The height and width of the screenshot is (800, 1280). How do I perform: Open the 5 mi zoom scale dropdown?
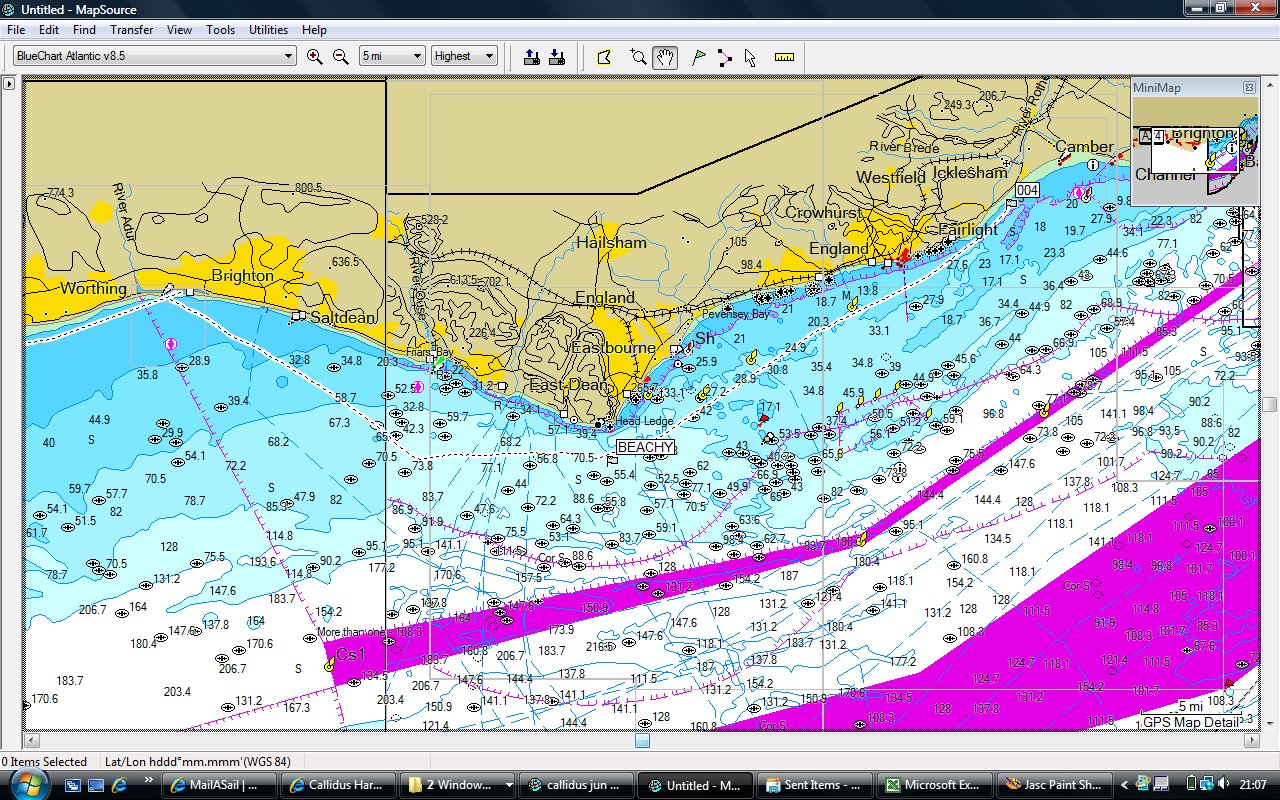pyautogui.click(x=392, y=56)
